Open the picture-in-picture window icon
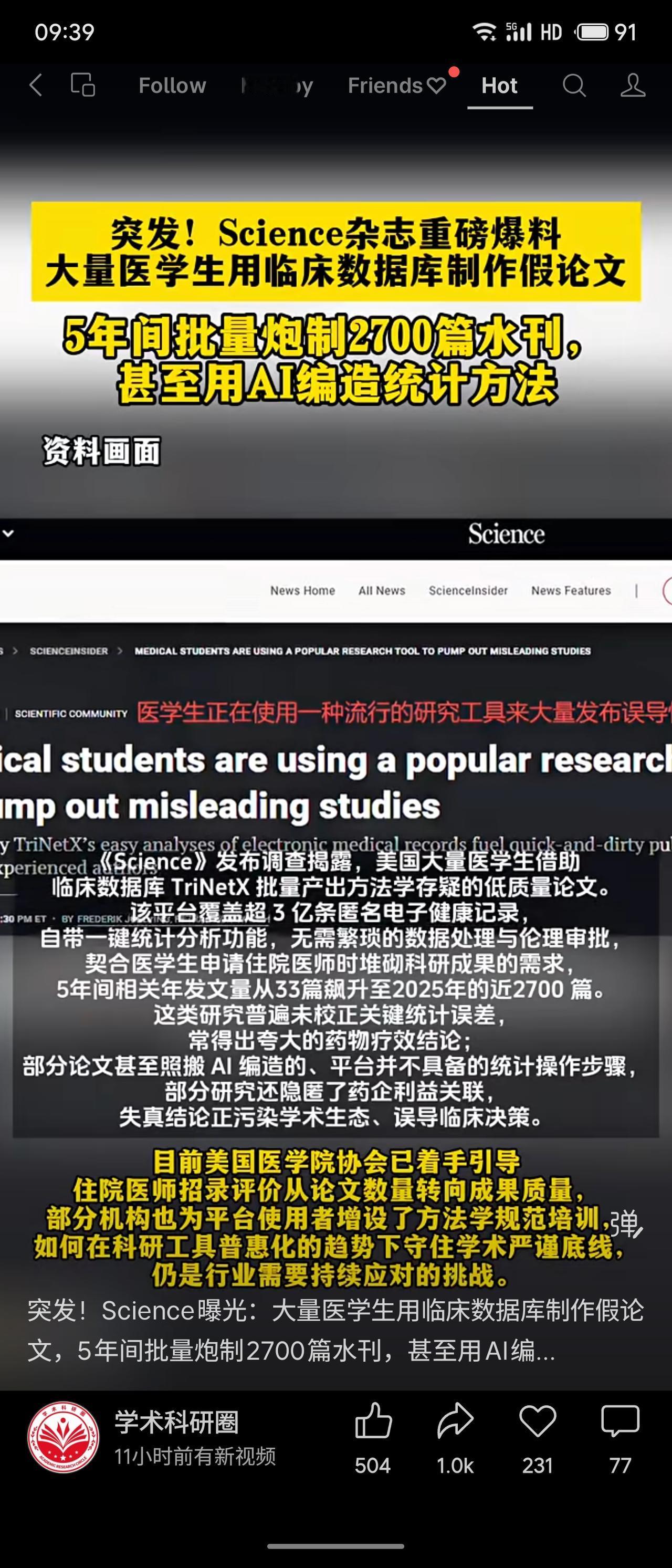 coord(83,85)
